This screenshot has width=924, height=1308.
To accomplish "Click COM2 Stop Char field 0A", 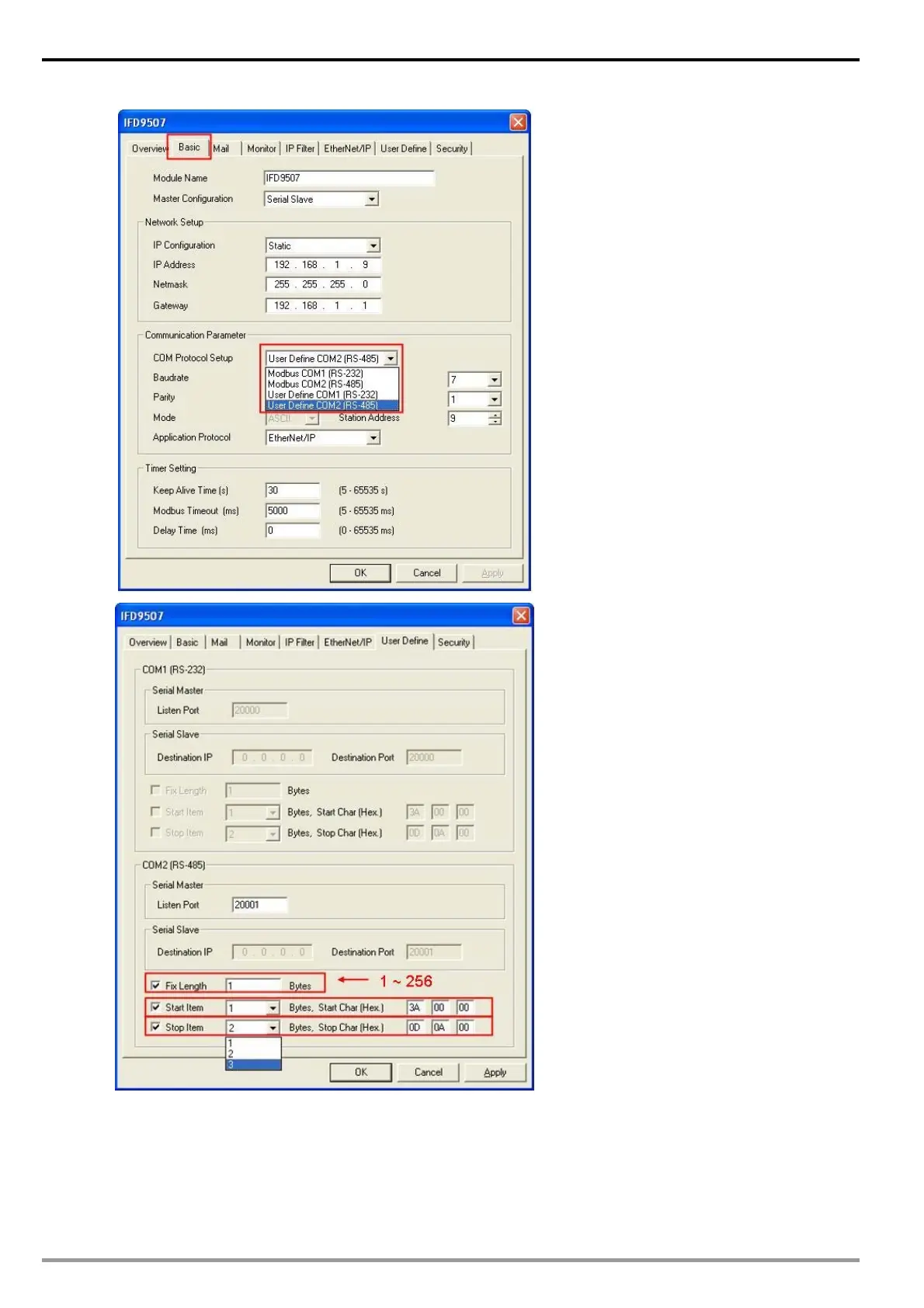I will 439,1027.
